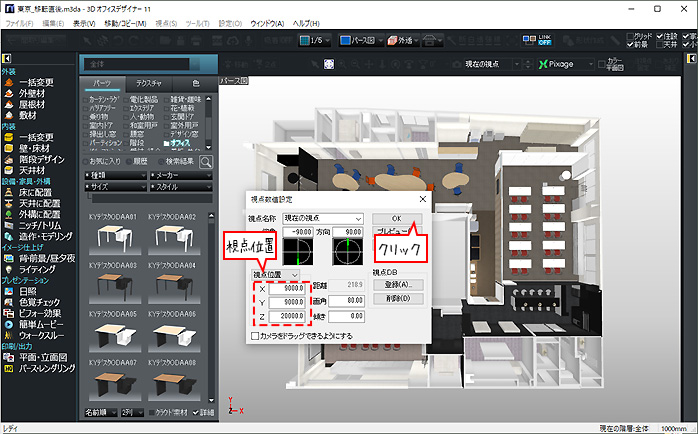Click the magnifier search icon in parts panel
Image resolution: width=698 pixels, height=434 pixels.
point(206,160)
